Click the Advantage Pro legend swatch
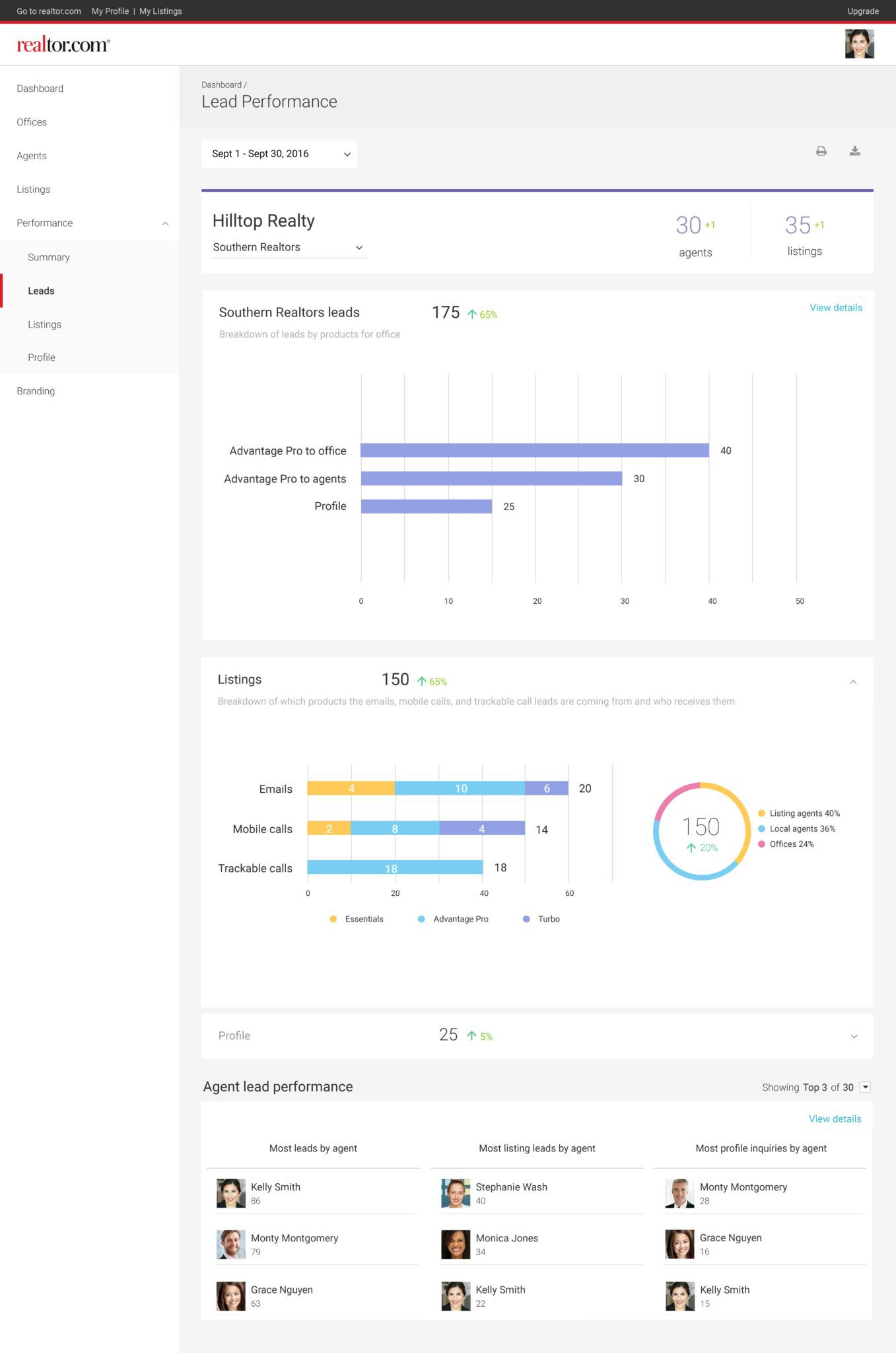Image resolution: width=896 pixels, height=1353 pixels. click(421, 919)
